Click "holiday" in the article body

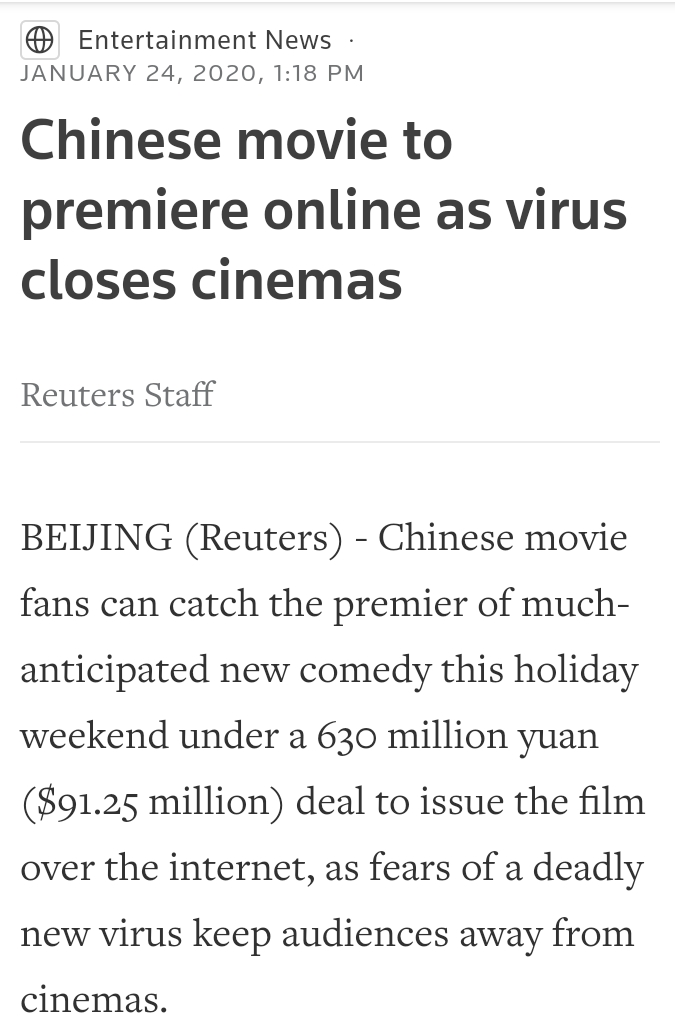pyautogui.click(x=576, y=670)
